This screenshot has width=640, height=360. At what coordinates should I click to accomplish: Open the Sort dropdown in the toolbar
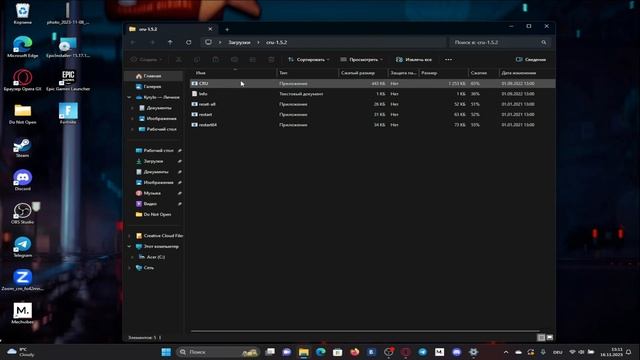pos(309,60)
